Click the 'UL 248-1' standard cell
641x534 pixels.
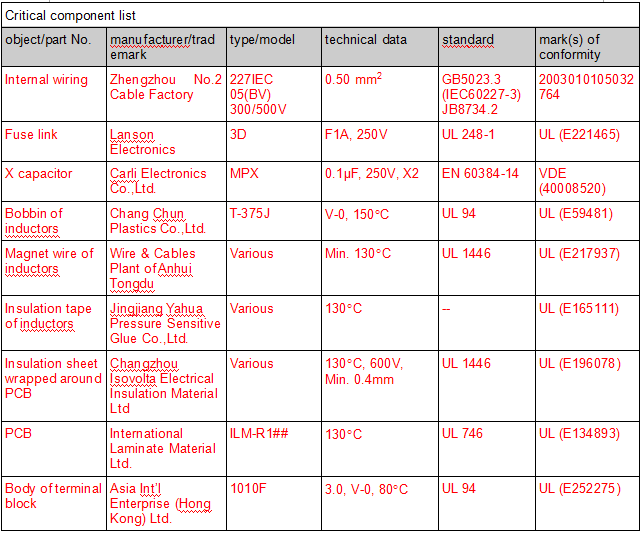487,141
